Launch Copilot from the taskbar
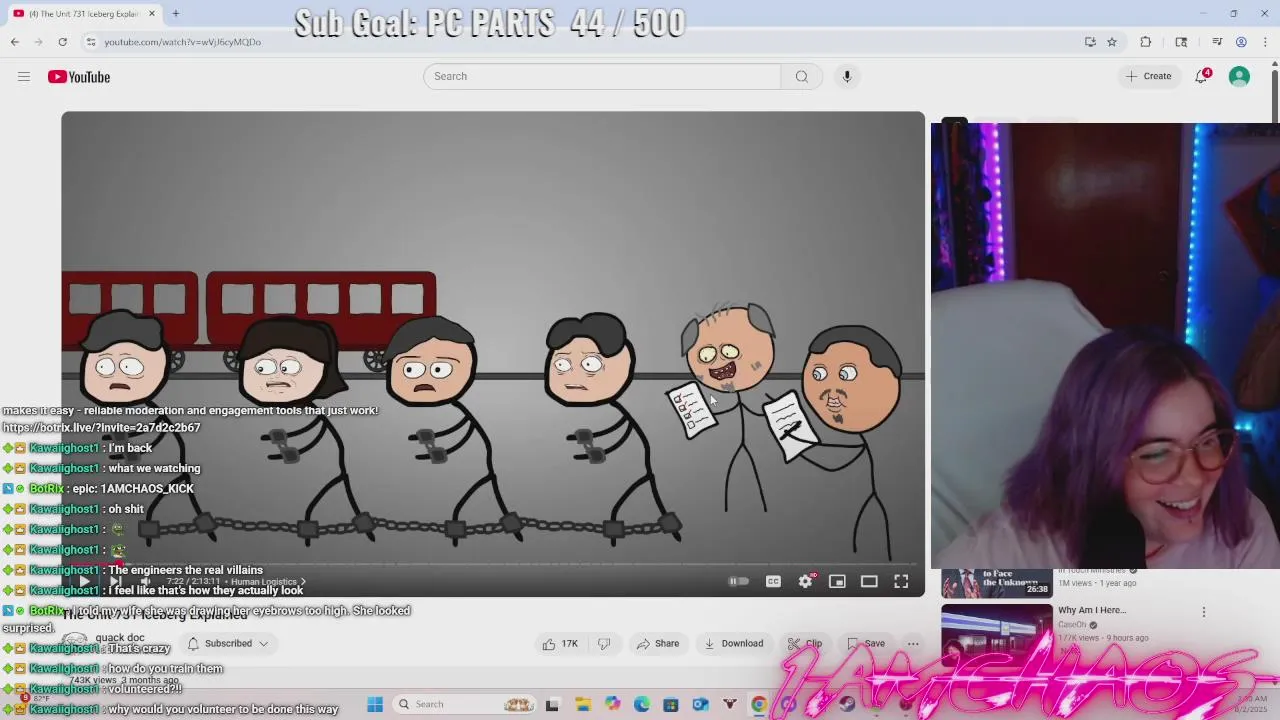The image size is (1280, 720). point(612,704)
